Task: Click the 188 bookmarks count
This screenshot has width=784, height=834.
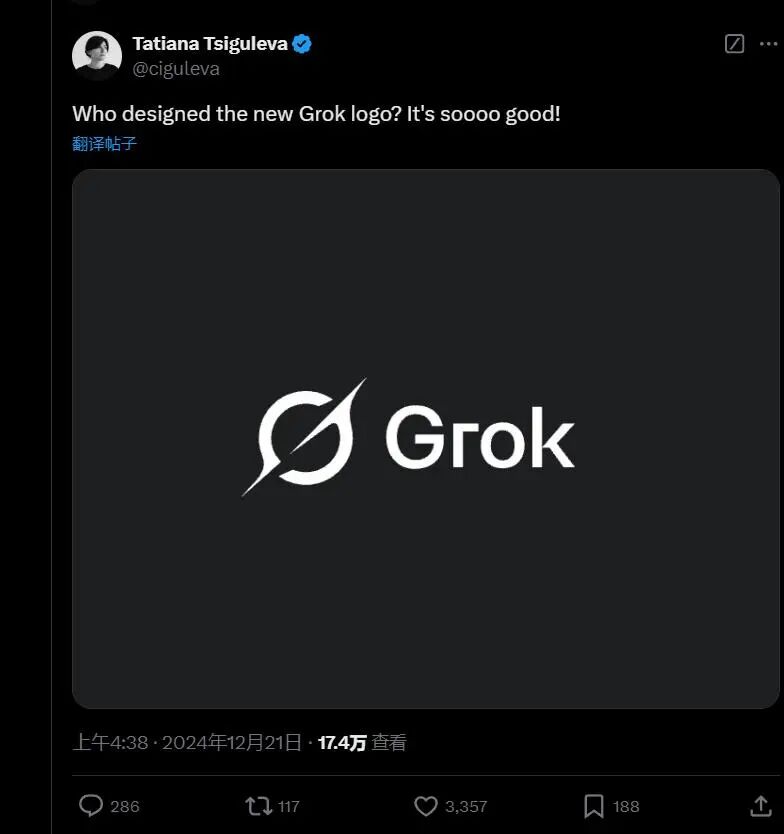Action: pos(626,806)
